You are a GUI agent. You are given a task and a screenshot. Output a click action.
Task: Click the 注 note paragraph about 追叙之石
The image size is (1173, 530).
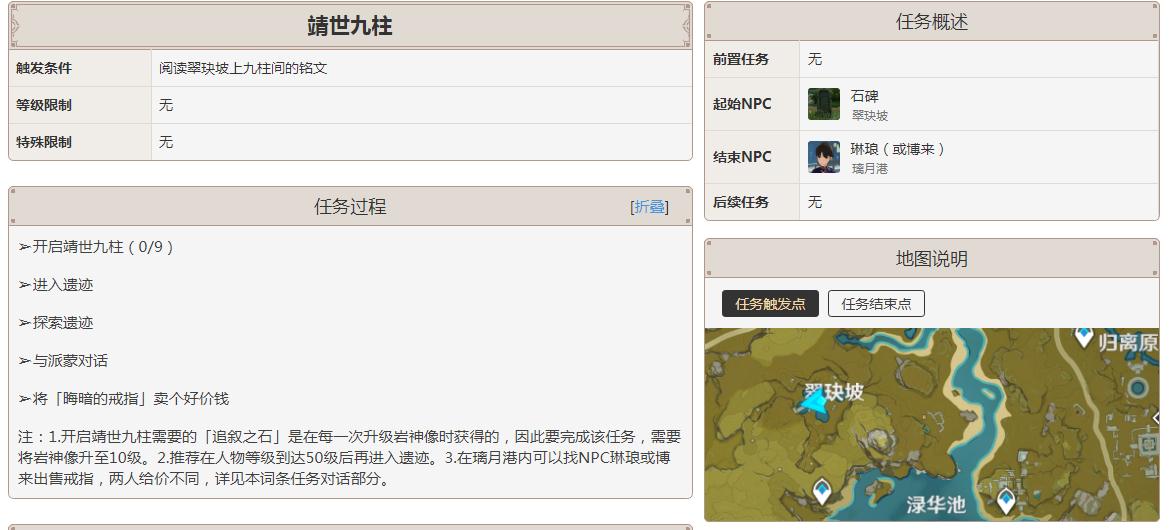tap(349, 457)
